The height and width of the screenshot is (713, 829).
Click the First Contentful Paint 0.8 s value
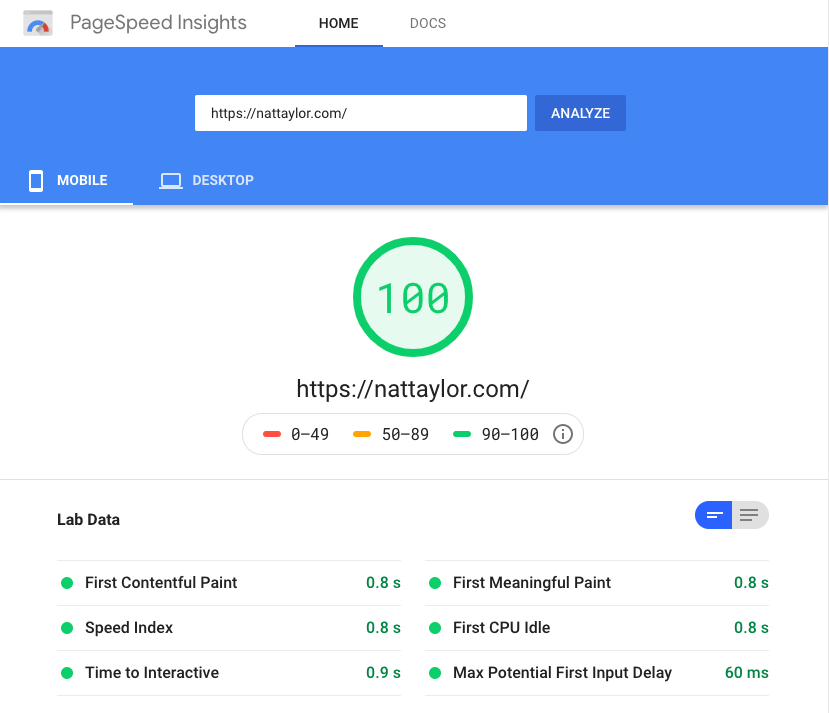tap(383, 582)
